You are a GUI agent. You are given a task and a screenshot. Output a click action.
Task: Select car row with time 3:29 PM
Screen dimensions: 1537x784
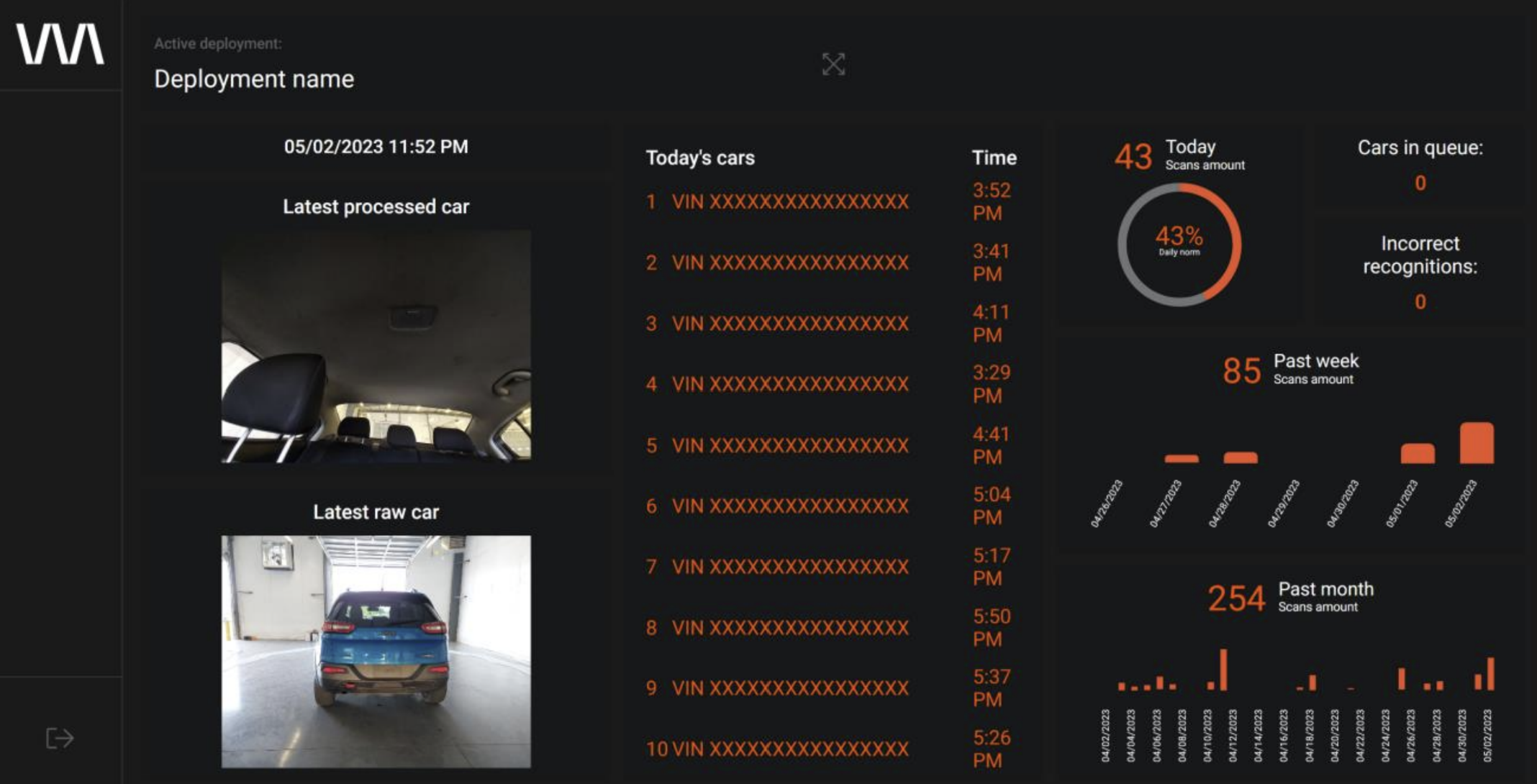[x=789, y=384]
